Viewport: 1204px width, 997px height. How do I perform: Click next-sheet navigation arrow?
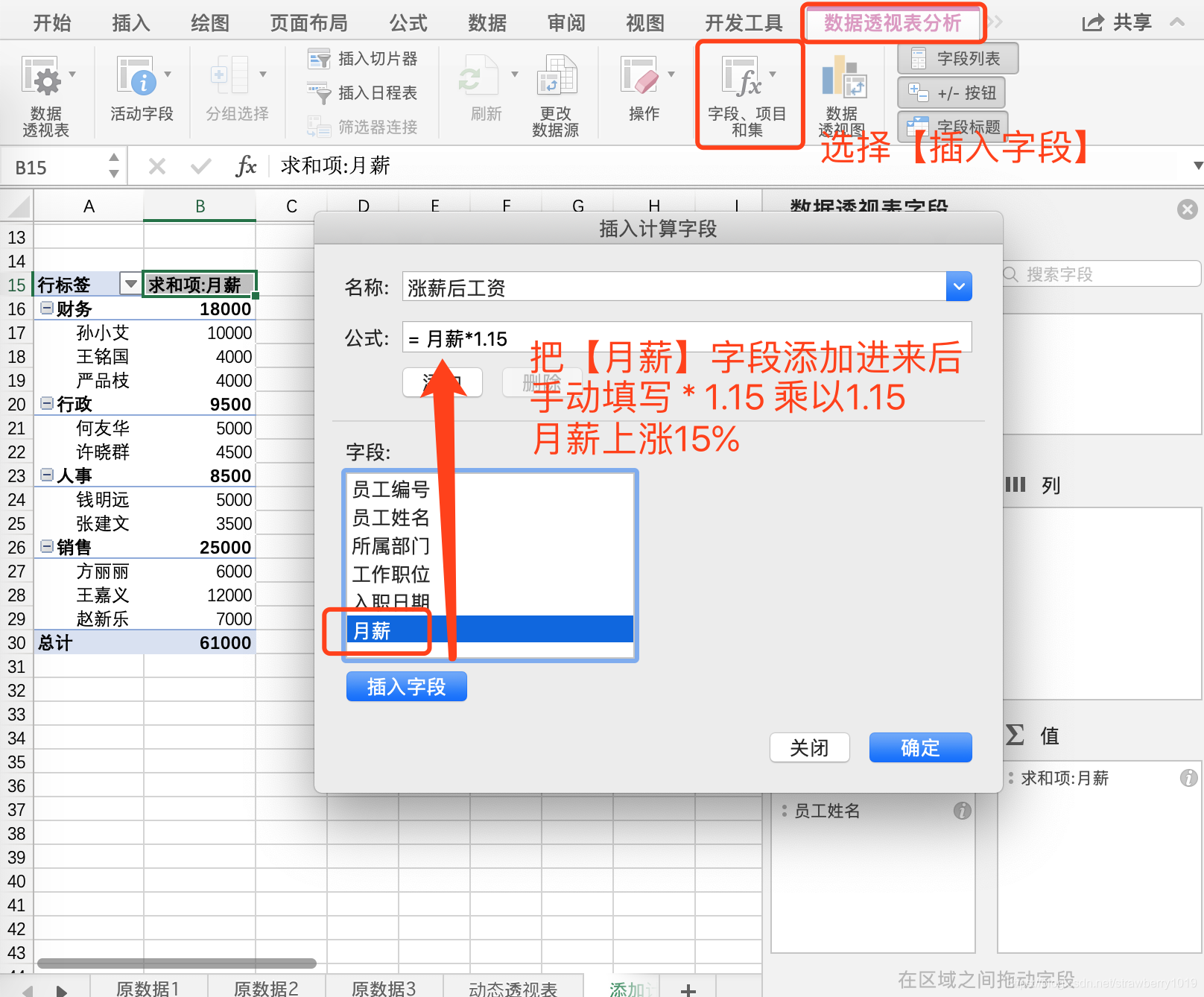click(62, 990)
